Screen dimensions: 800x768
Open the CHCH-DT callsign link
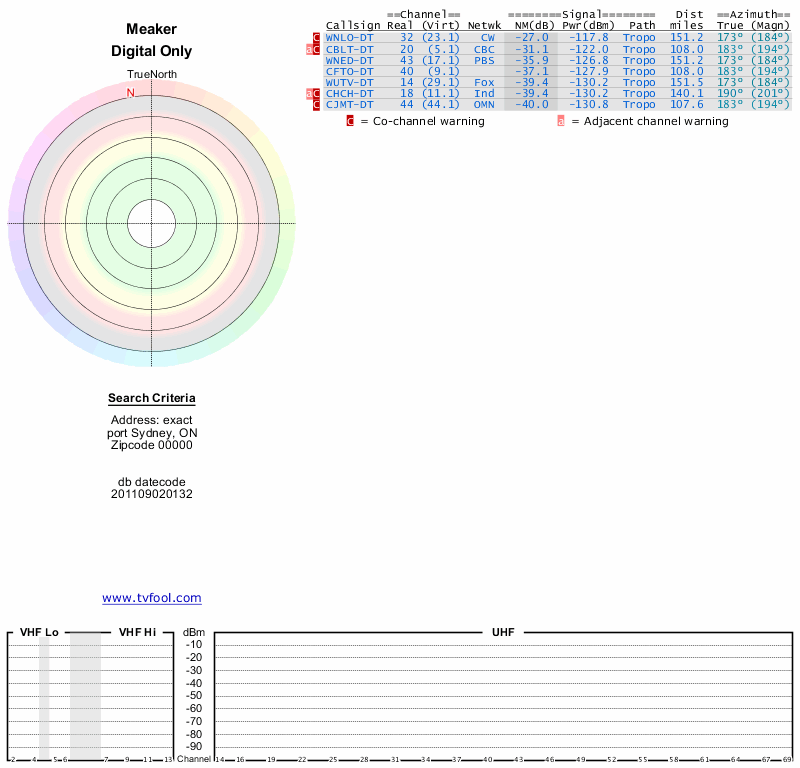349,94
